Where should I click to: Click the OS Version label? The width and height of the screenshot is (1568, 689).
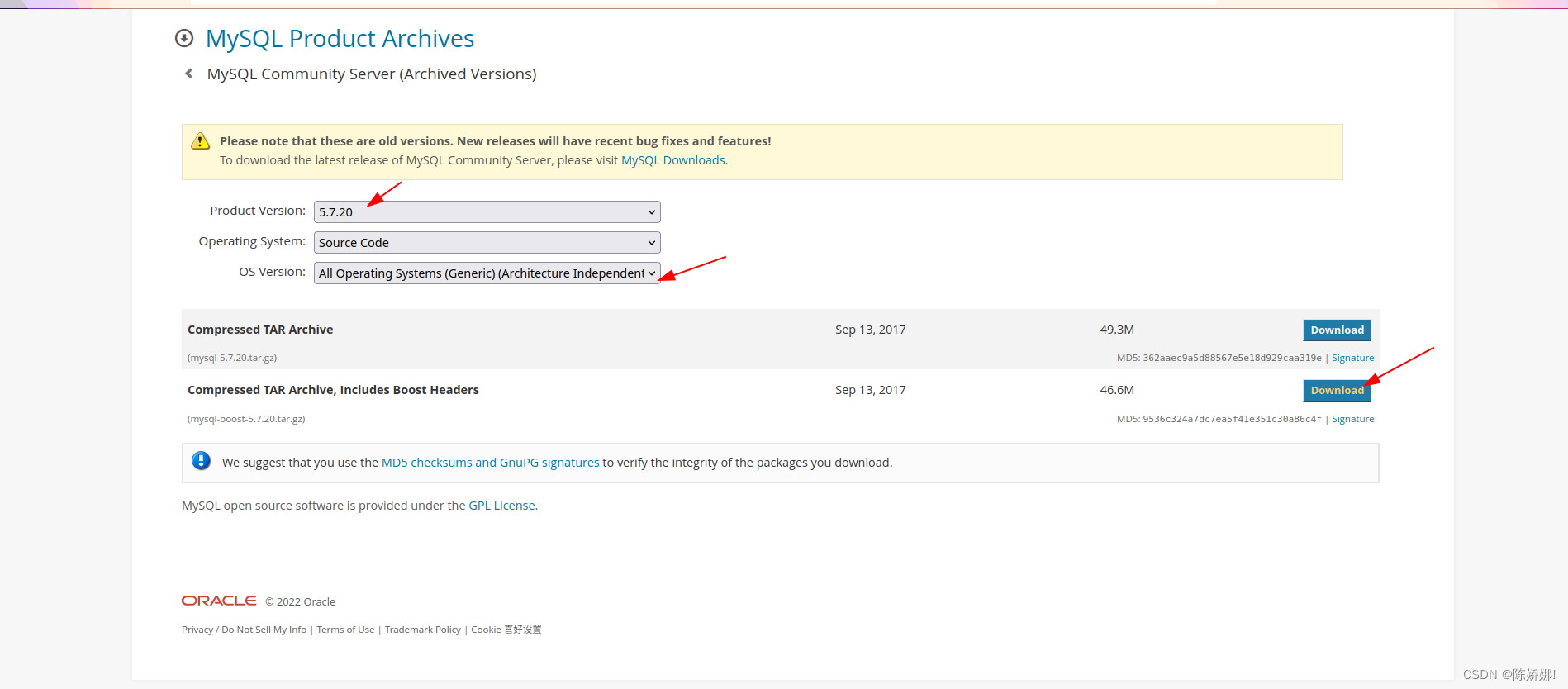(273, 272)
